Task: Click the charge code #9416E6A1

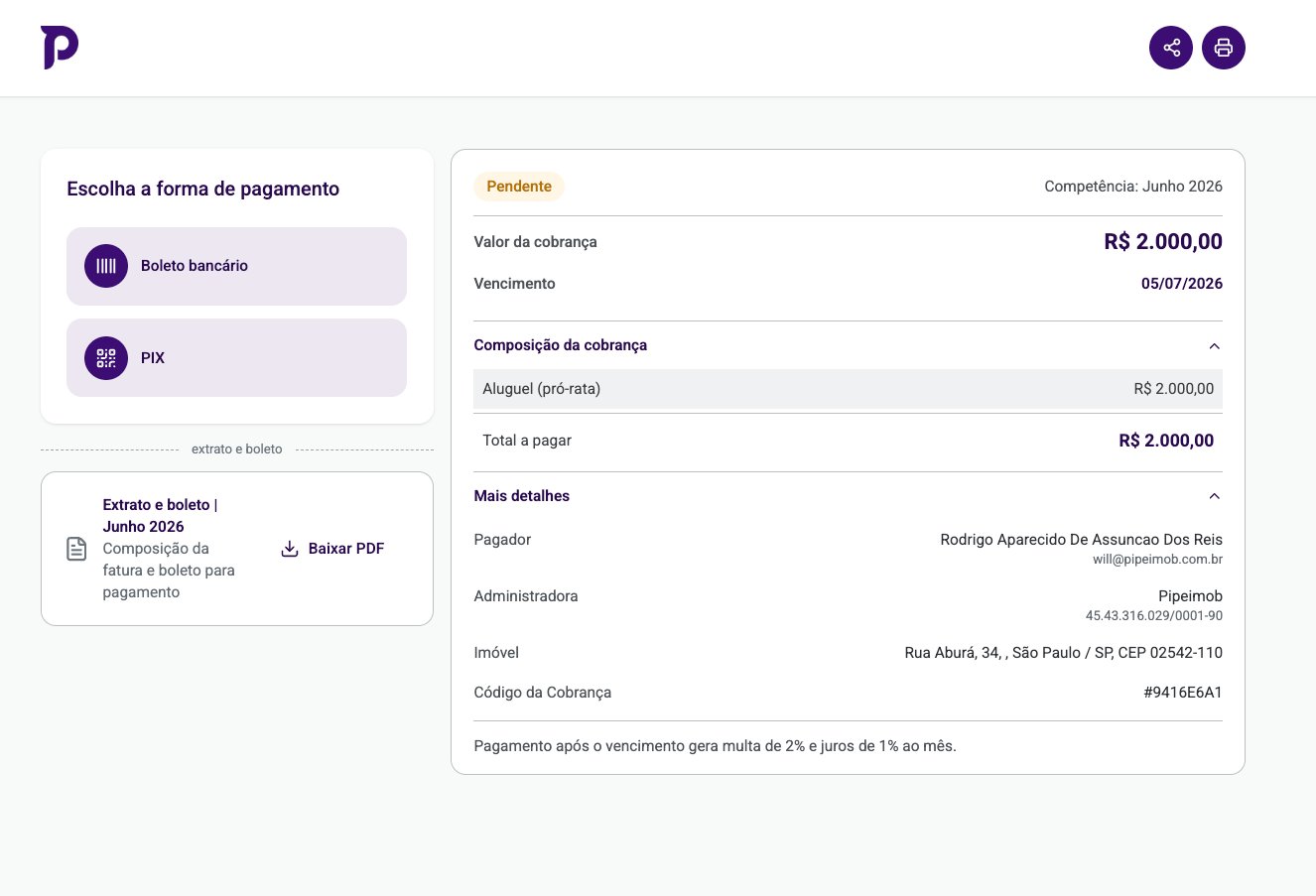Action: pyautogui.click(x=1183, y=693)
